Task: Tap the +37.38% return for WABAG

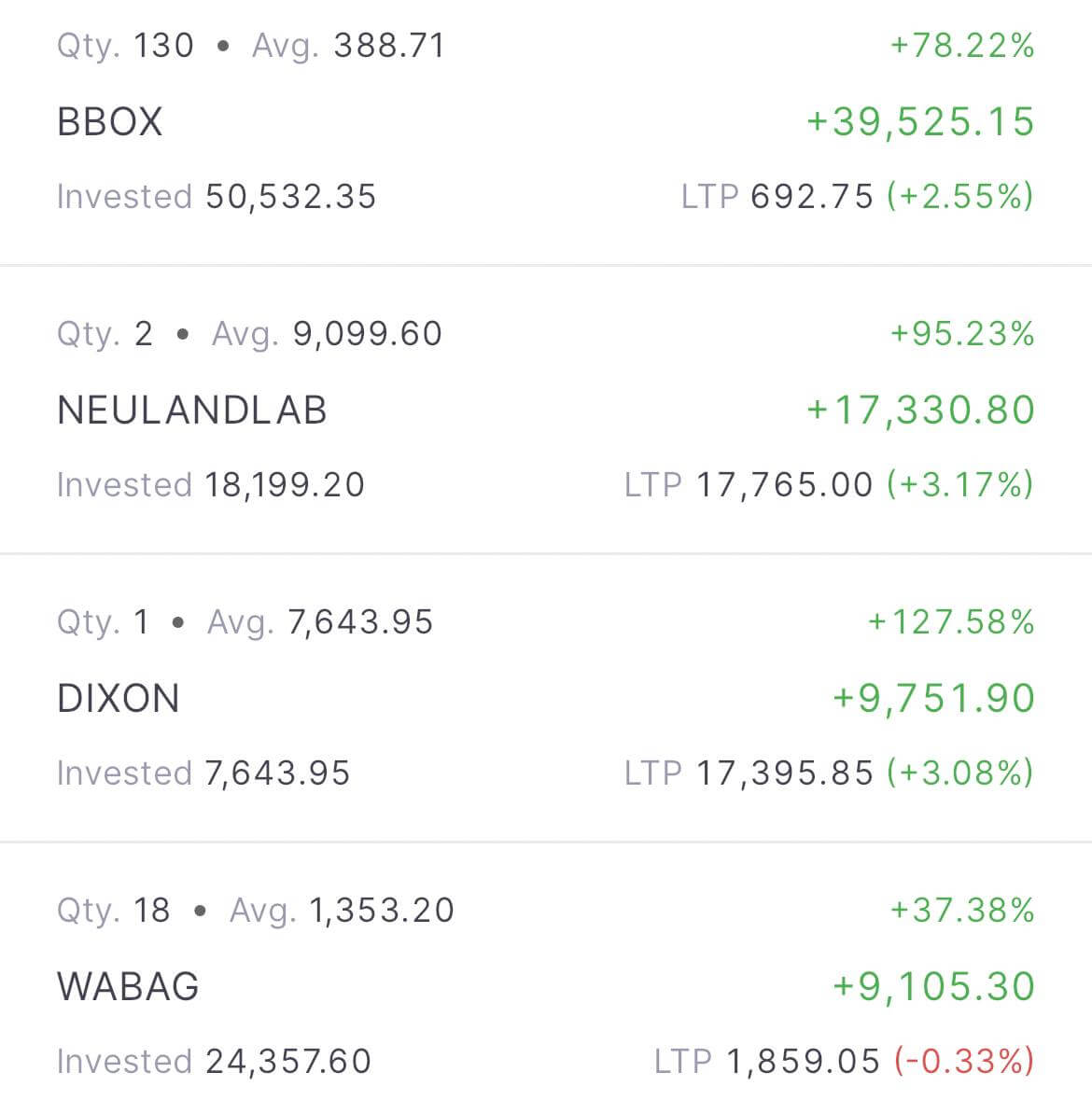Action: point(962,910)
